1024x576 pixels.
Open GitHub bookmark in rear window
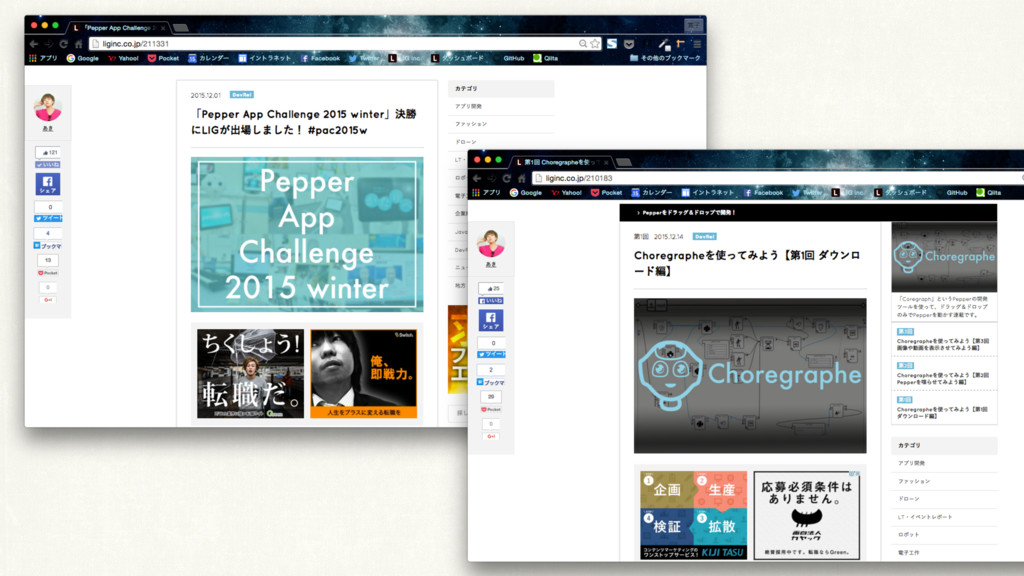click(513, 58)
